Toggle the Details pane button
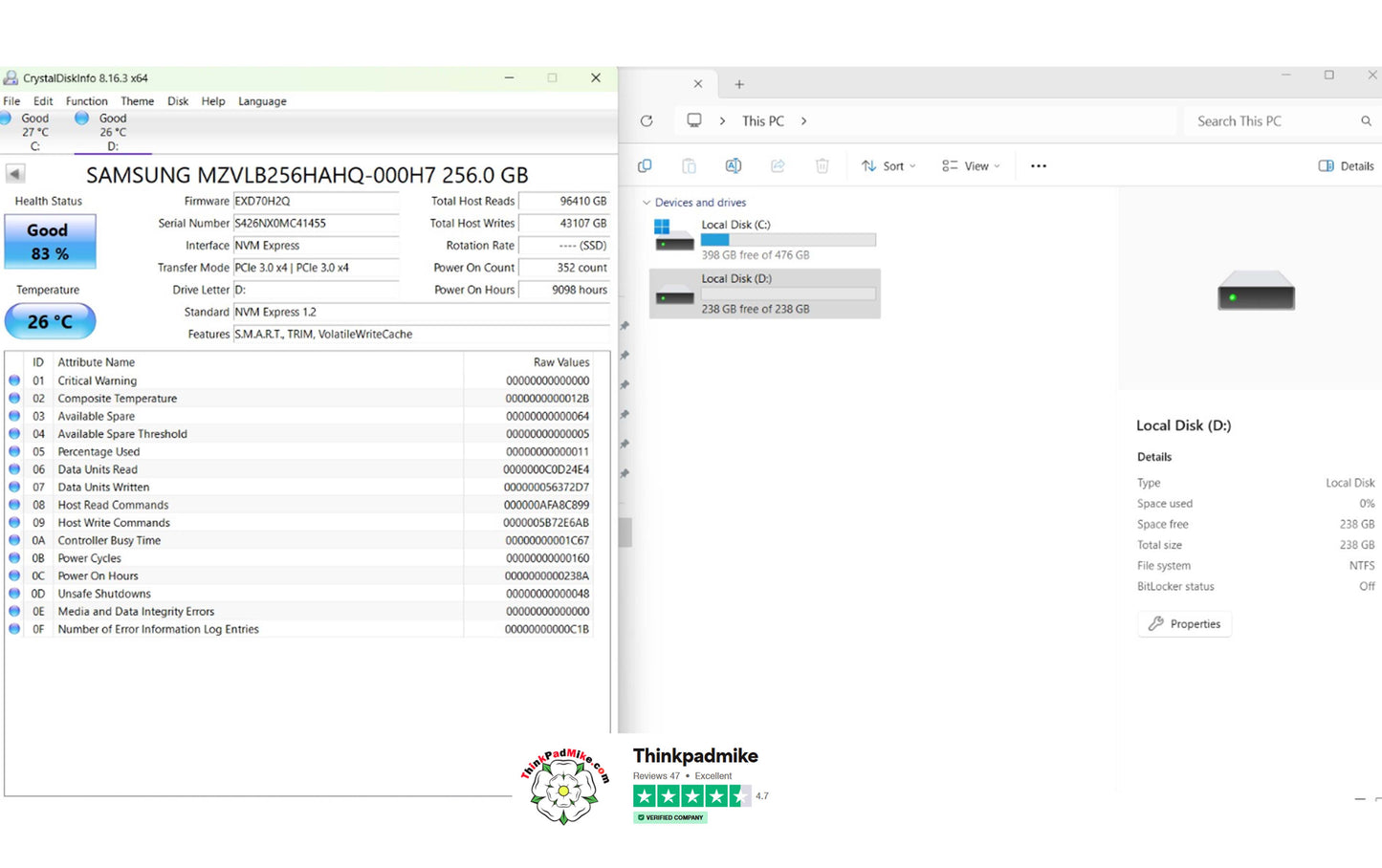 tap(1347, 166)
